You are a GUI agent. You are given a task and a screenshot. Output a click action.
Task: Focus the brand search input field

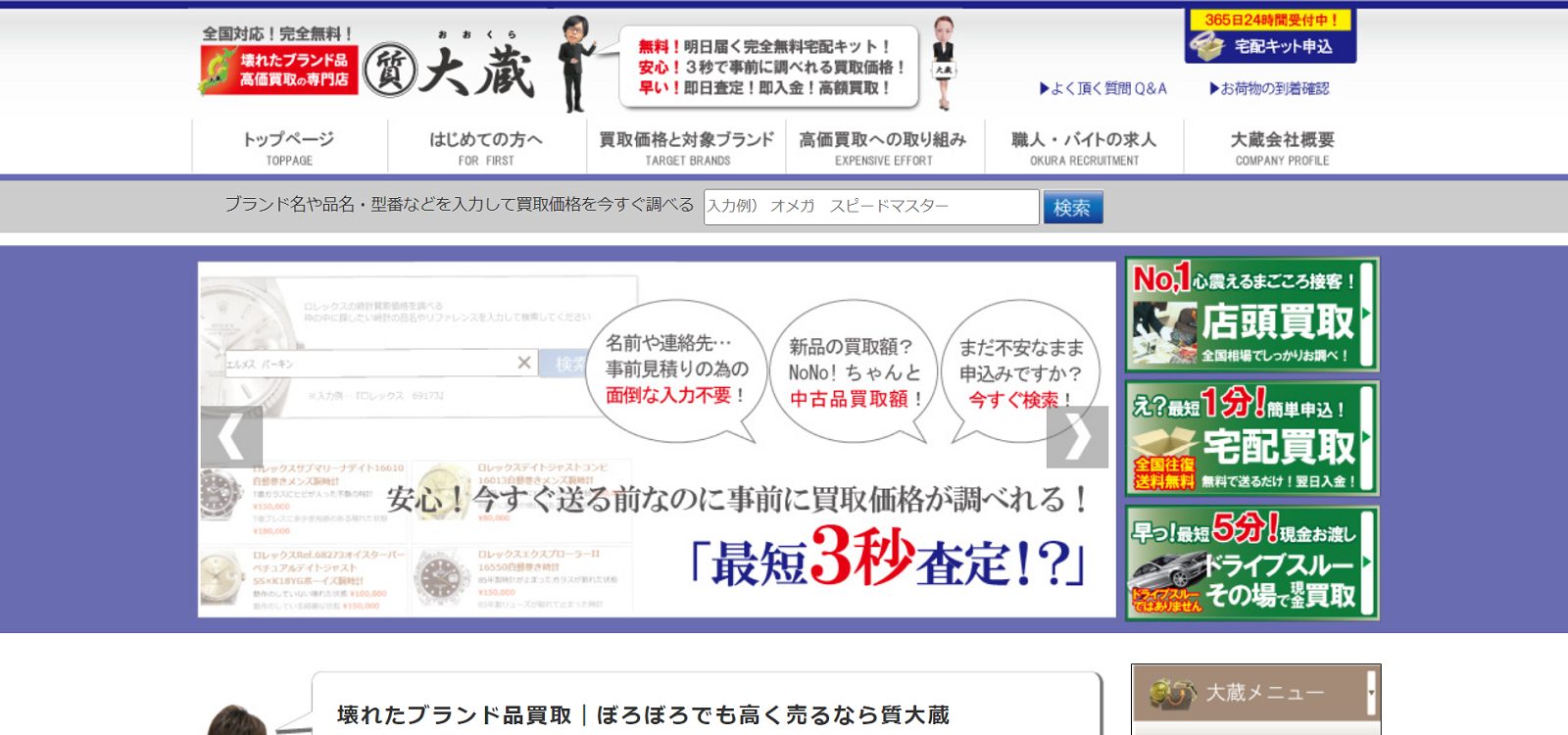pyautogui.click(x=871, y=207)
